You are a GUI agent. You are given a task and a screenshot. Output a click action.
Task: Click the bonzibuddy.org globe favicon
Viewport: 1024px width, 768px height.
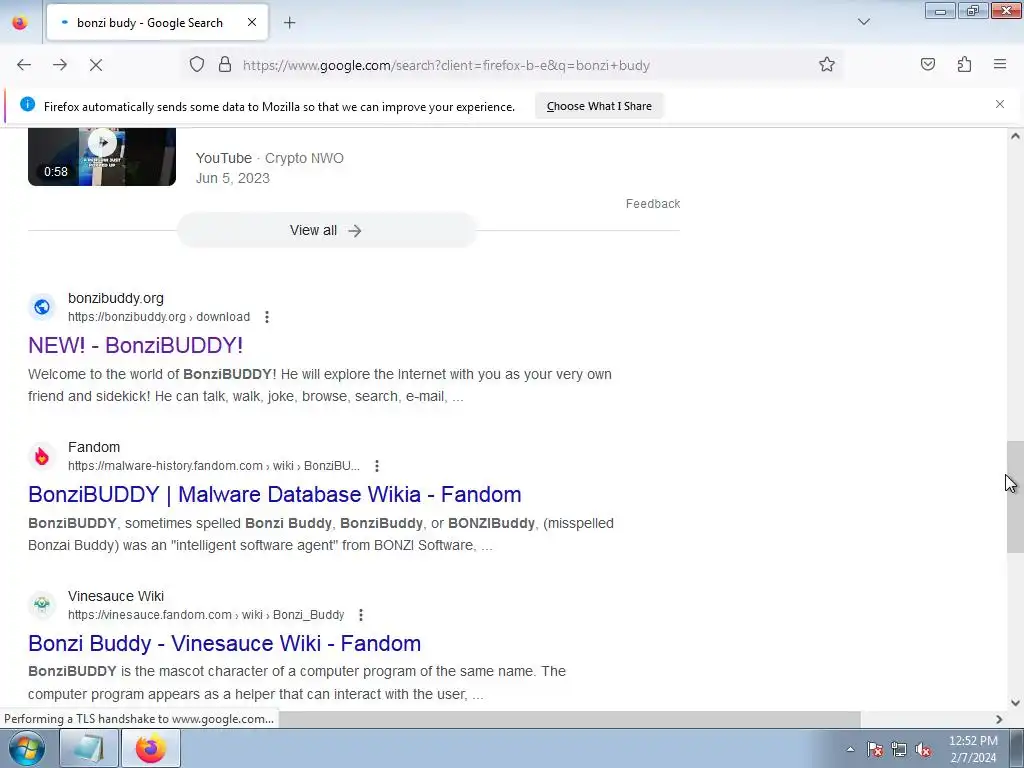coord(42,306)
